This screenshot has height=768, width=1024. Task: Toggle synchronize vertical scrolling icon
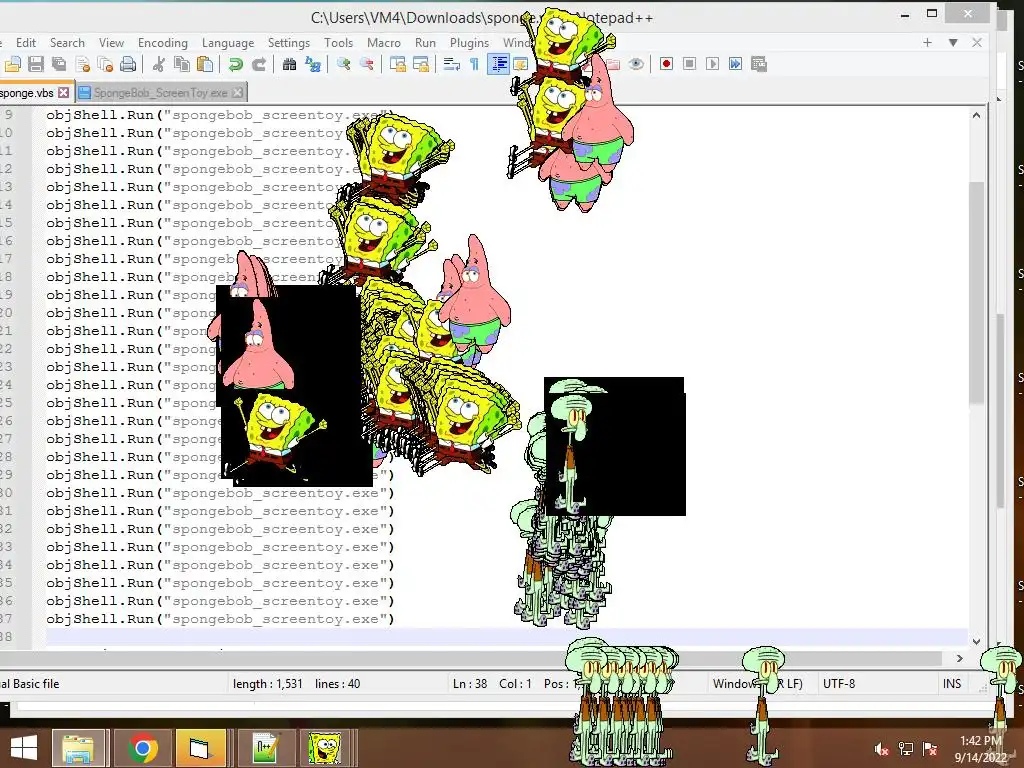tap(398, 64)
